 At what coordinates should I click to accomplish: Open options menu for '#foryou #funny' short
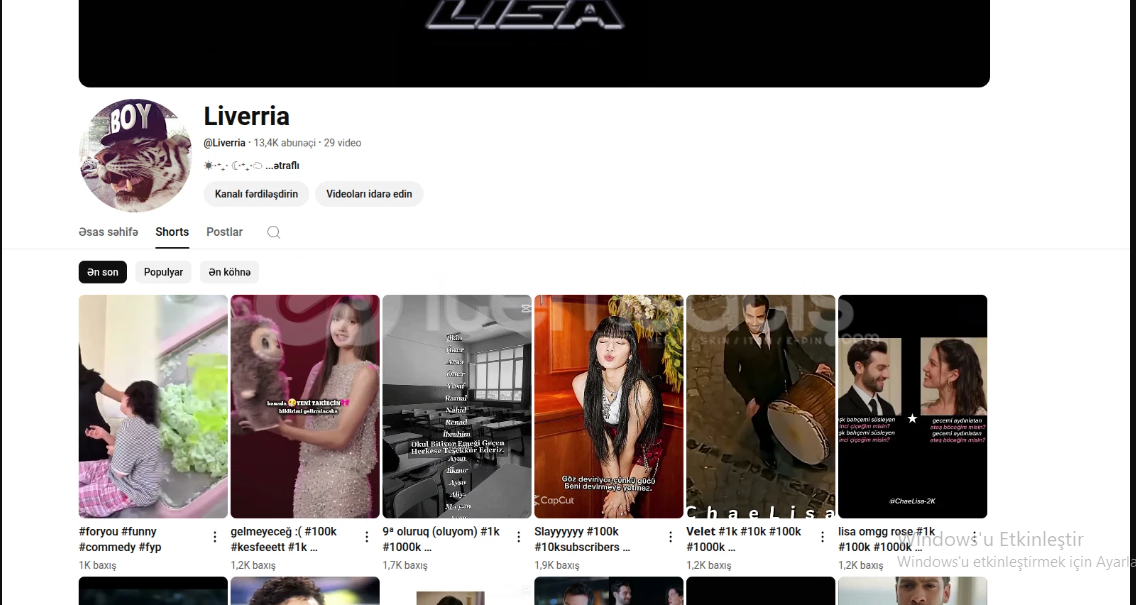(214, 537)
